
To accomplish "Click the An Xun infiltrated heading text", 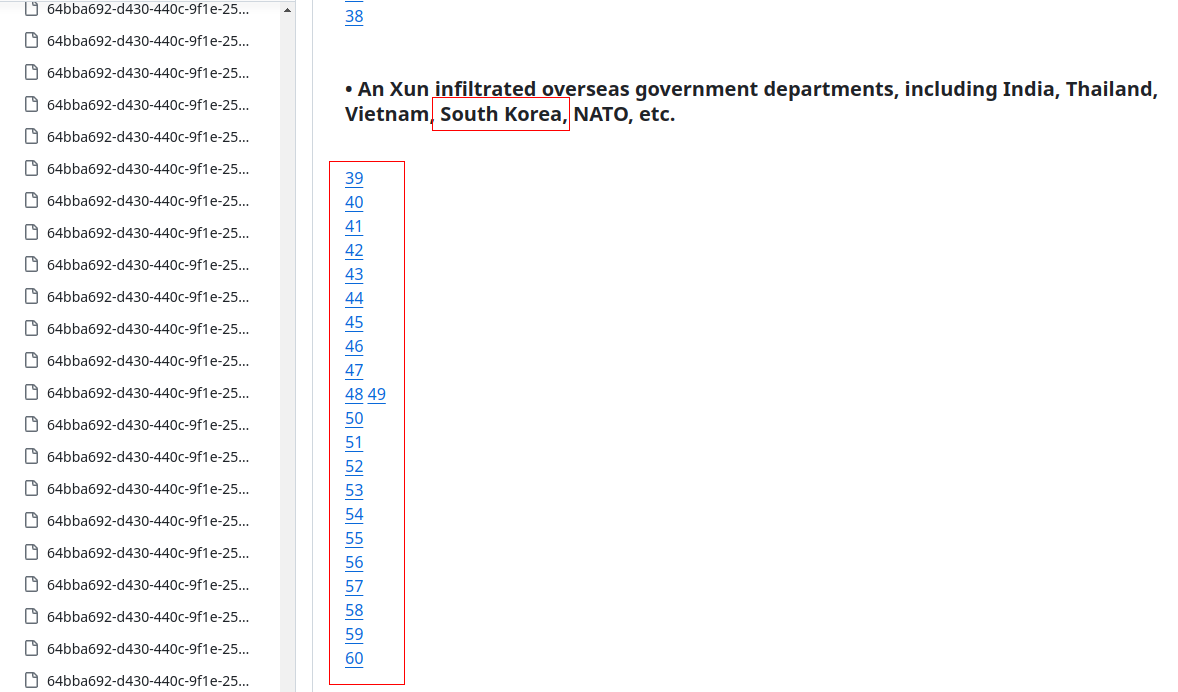I will pyautogui.click(x=751, y=101).
